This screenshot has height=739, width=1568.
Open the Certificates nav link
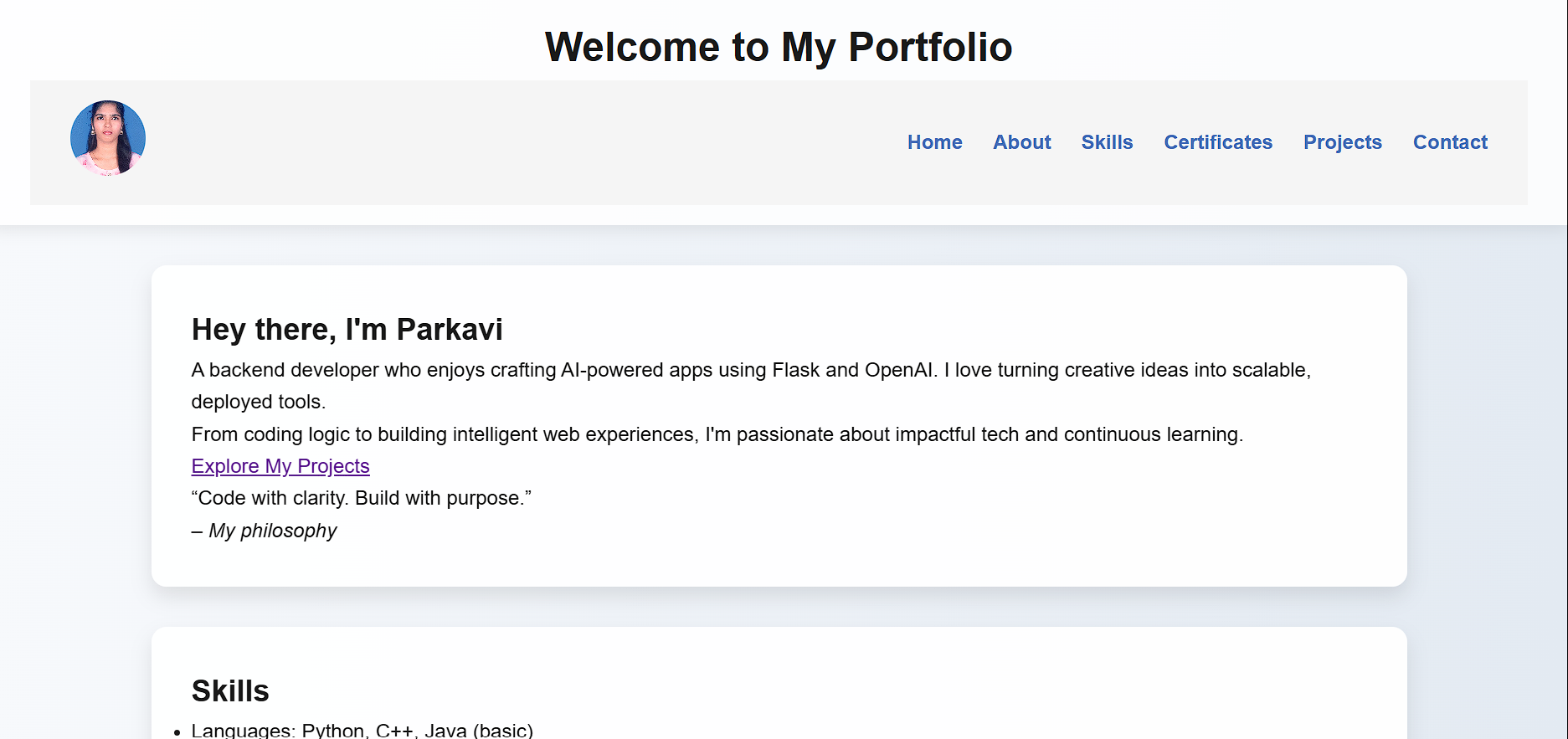click(1218, 142)
